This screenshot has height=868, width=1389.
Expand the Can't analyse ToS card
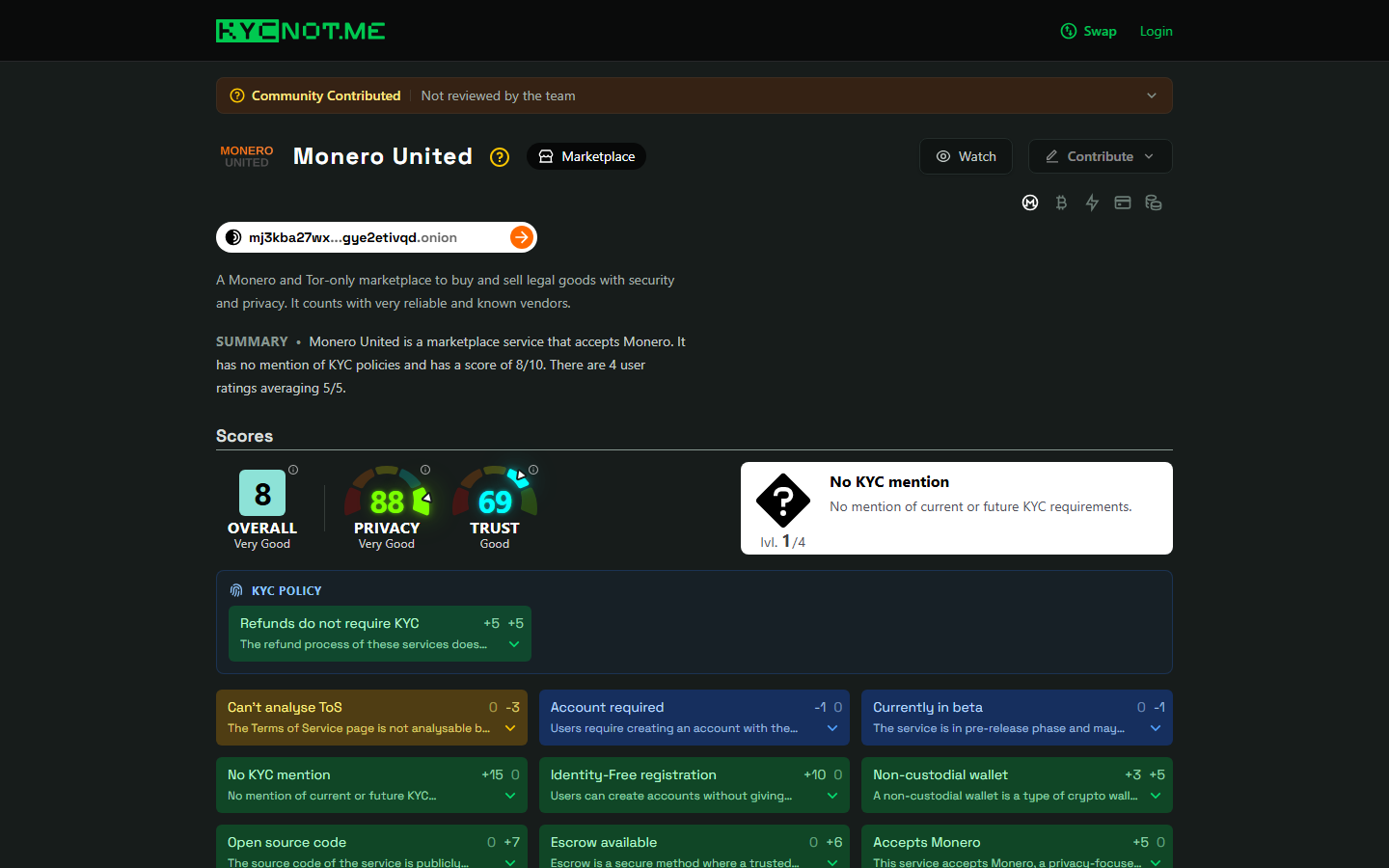click(x=371, y=718)
